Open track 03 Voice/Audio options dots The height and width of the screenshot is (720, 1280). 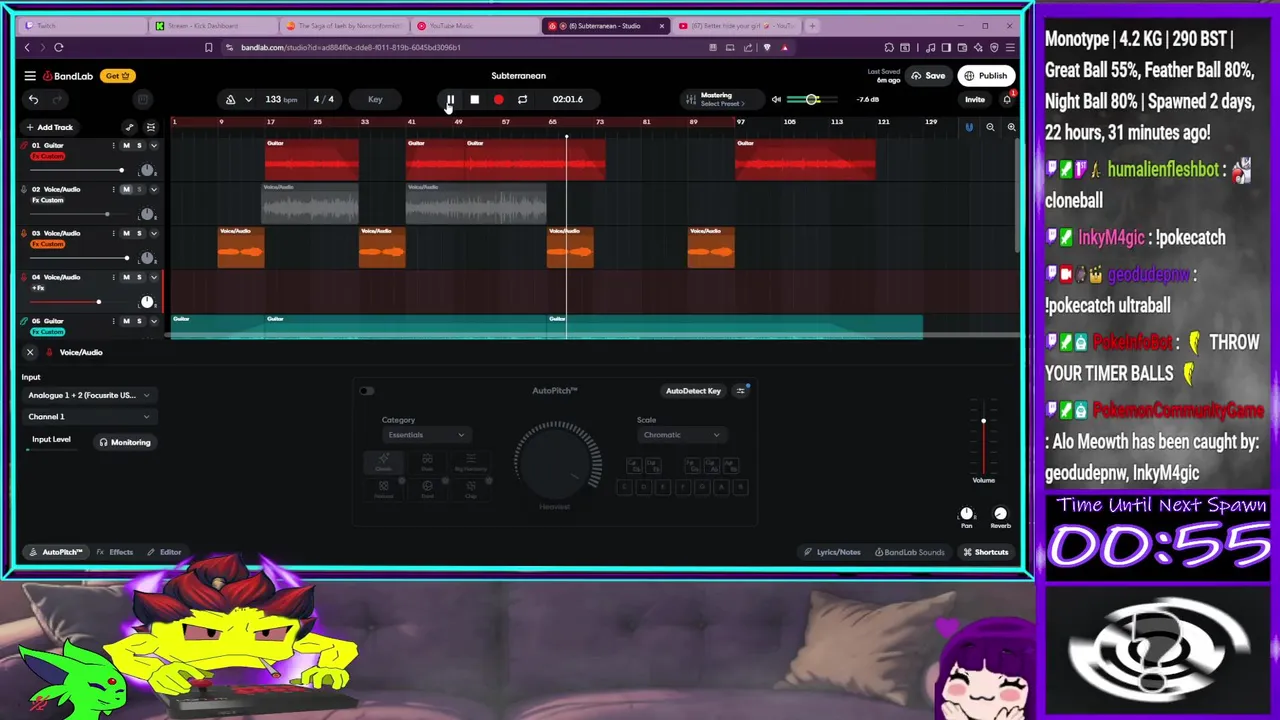112,233
